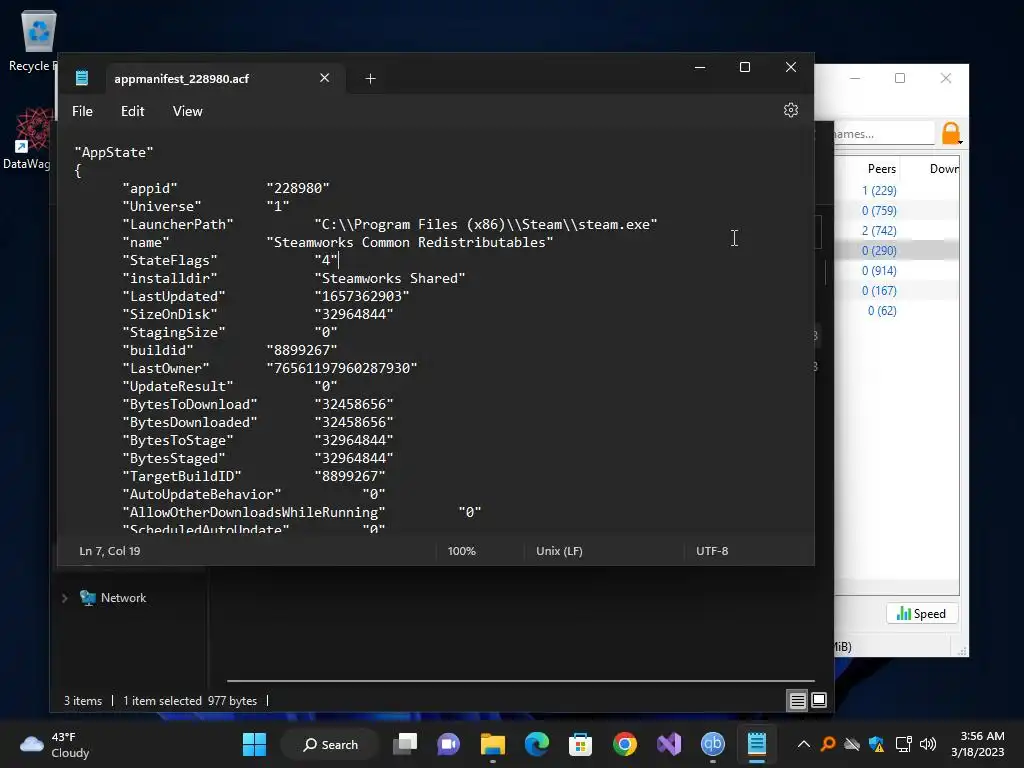Click the cloud sync tray icon

coord(852,744)
